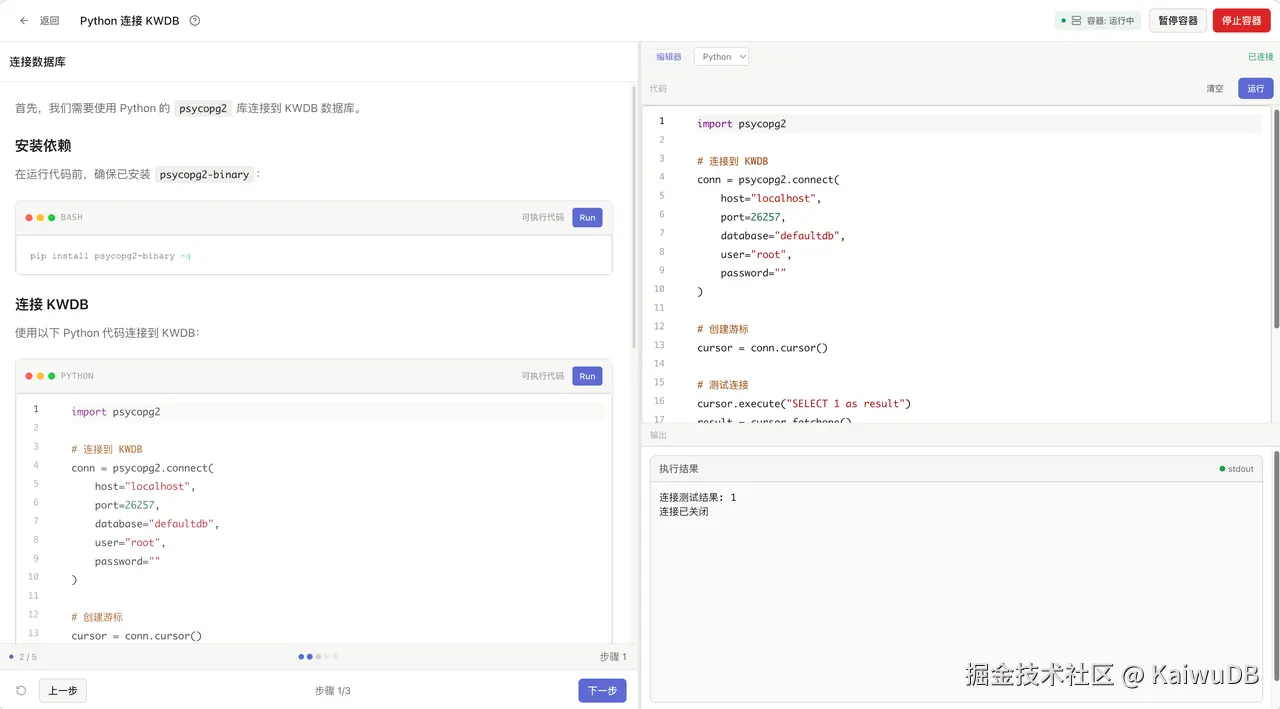Go to next step with 下一步
Screen dimensions: 1280x709
602,691
